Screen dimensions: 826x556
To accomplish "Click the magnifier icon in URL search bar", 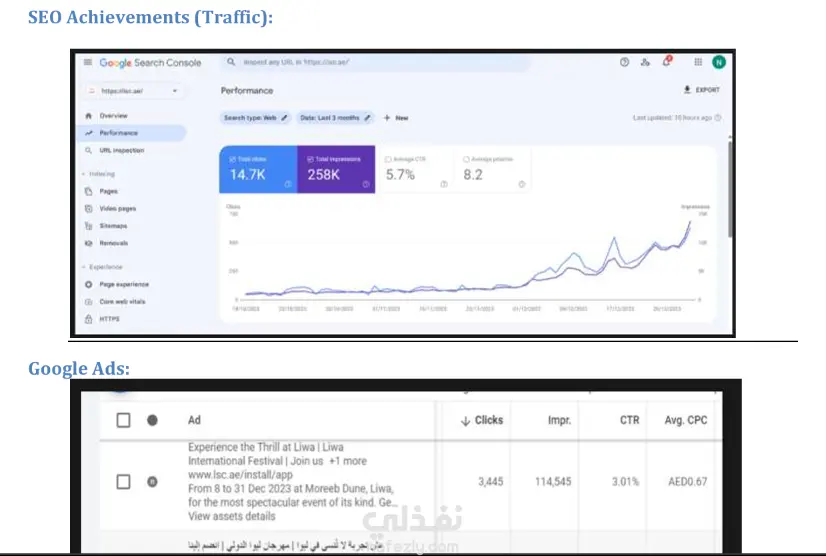I will [231, 62].
